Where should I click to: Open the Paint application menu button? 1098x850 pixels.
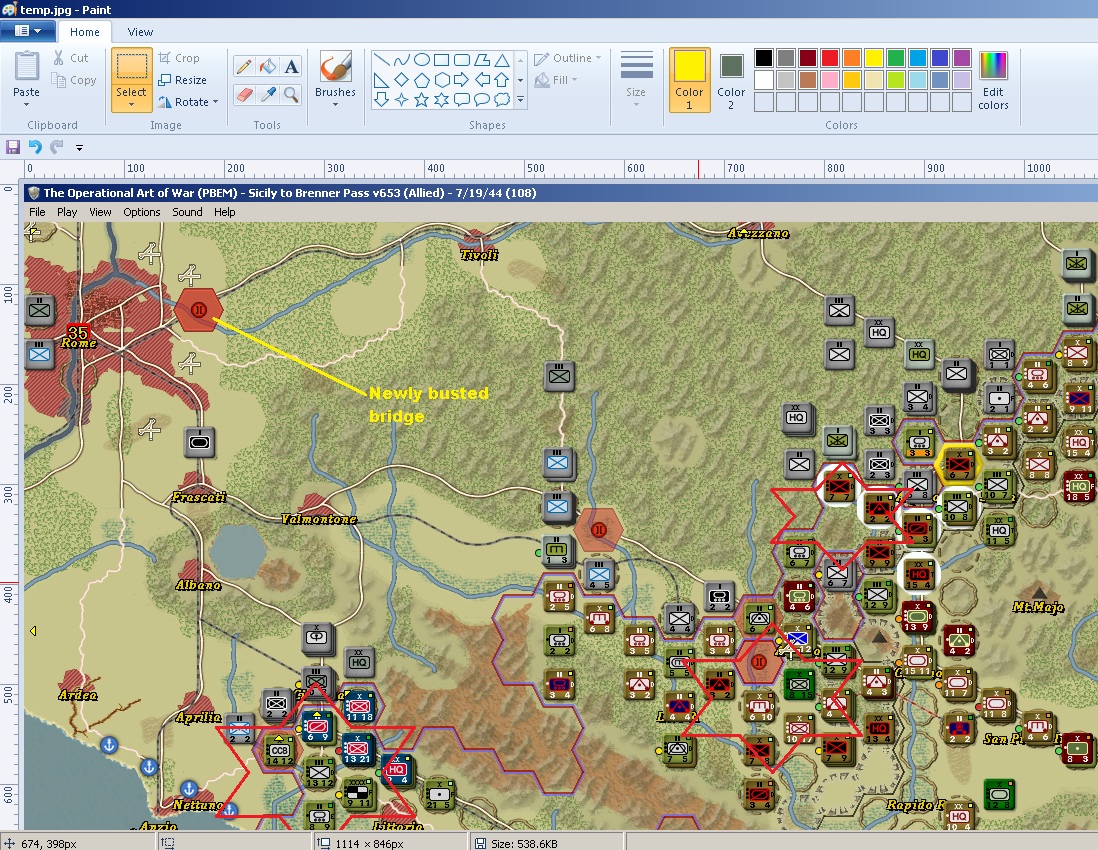[x=28, y=31]
